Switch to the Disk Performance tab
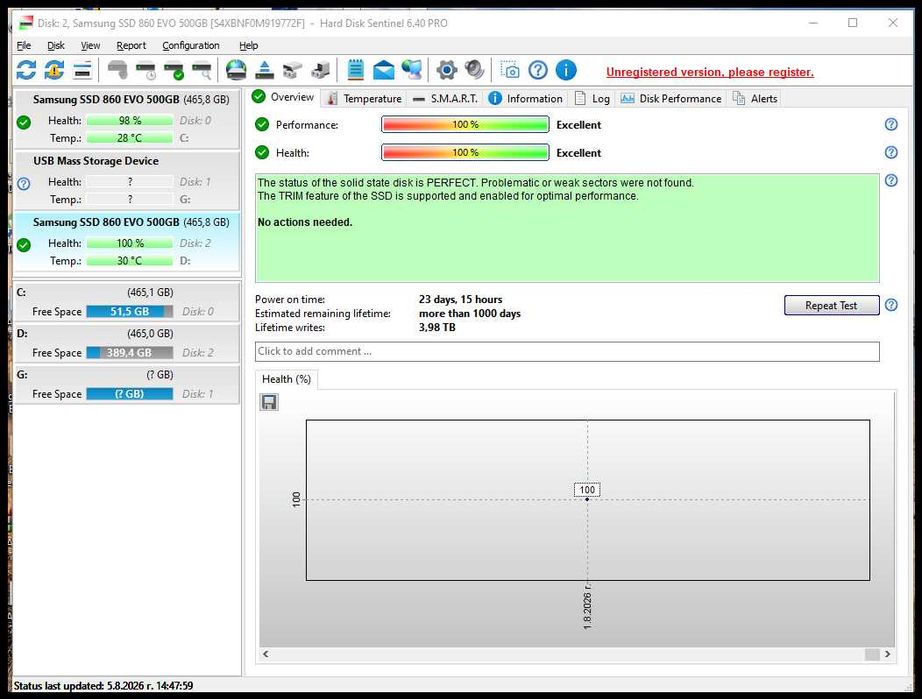This screenshot has height=699, width=922. pos(671,99)
